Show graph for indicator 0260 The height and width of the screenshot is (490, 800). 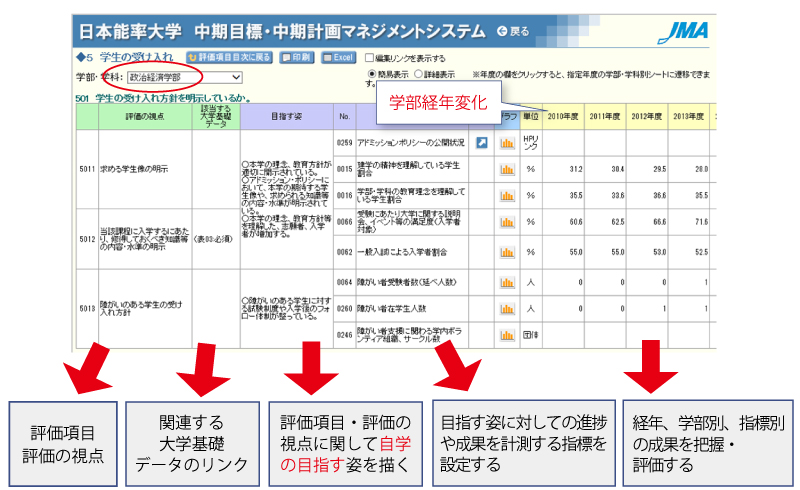click(x=507, y=309)
